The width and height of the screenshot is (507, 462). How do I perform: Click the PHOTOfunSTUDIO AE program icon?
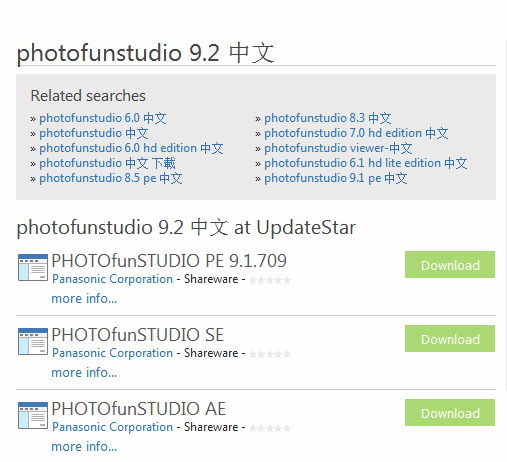[x=33, y=415]
